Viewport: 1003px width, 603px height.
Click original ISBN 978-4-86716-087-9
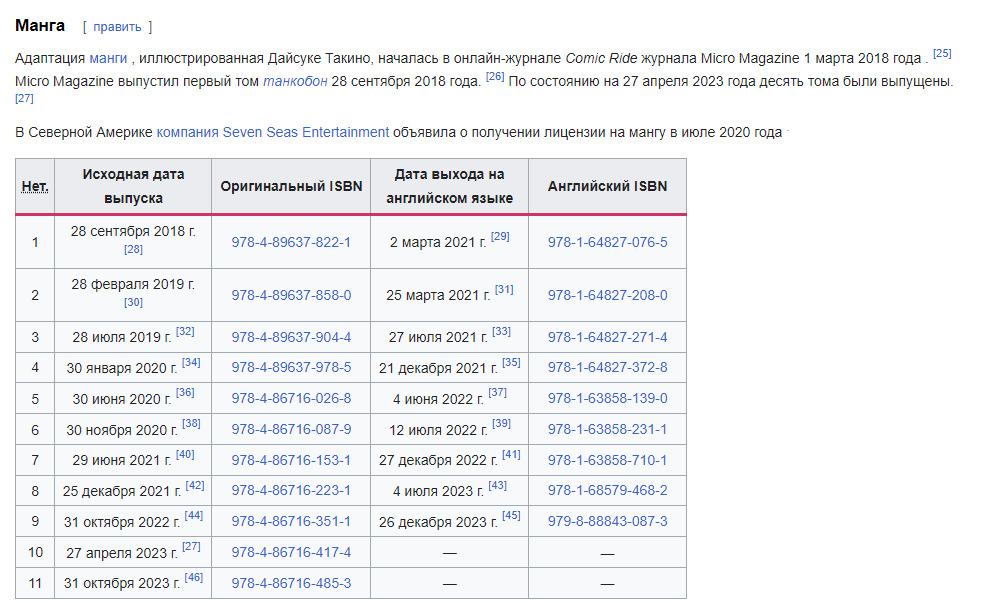click(x=291, y=429)
